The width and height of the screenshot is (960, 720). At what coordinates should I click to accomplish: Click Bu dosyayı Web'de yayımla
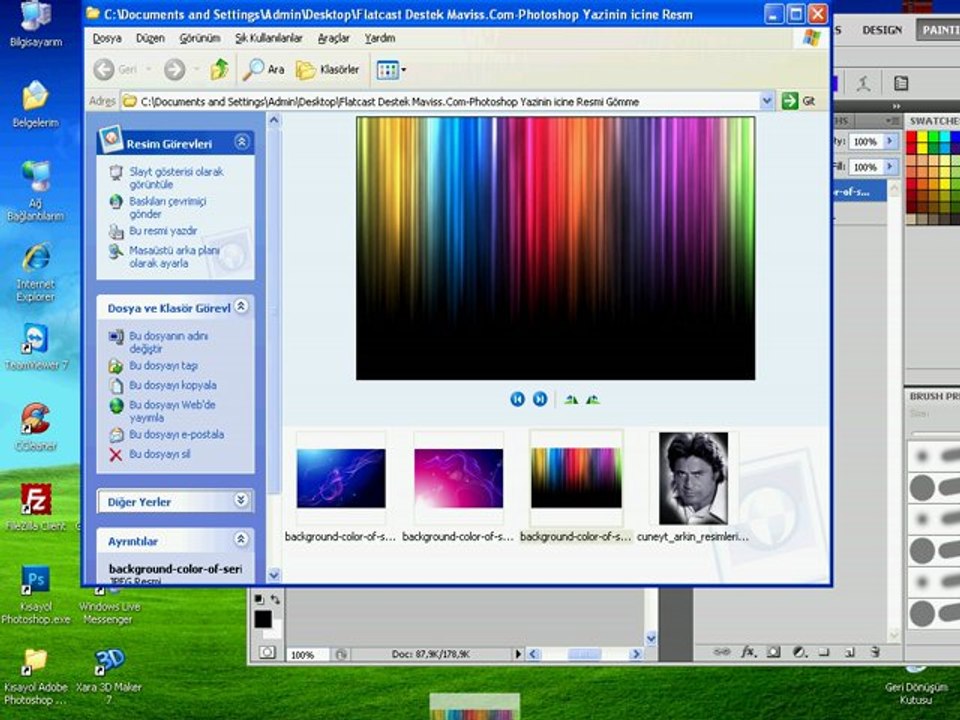[x=171, y=411]
